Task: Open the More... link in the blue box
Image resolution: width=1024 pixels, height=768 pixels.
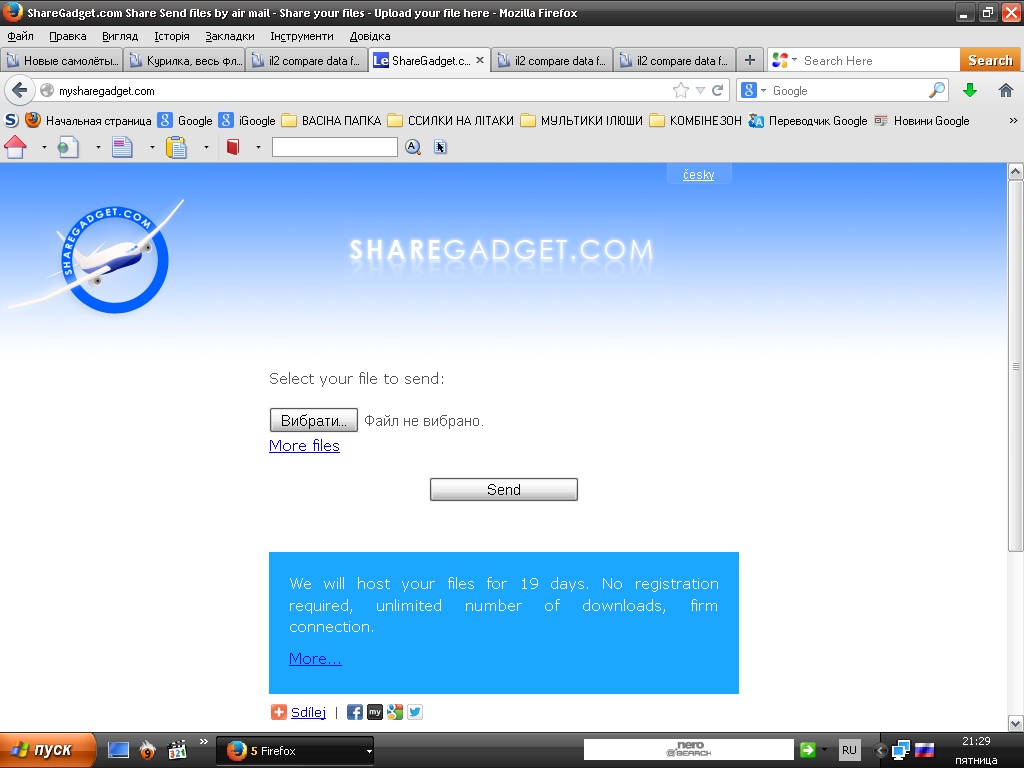Action: pos(315,658)
